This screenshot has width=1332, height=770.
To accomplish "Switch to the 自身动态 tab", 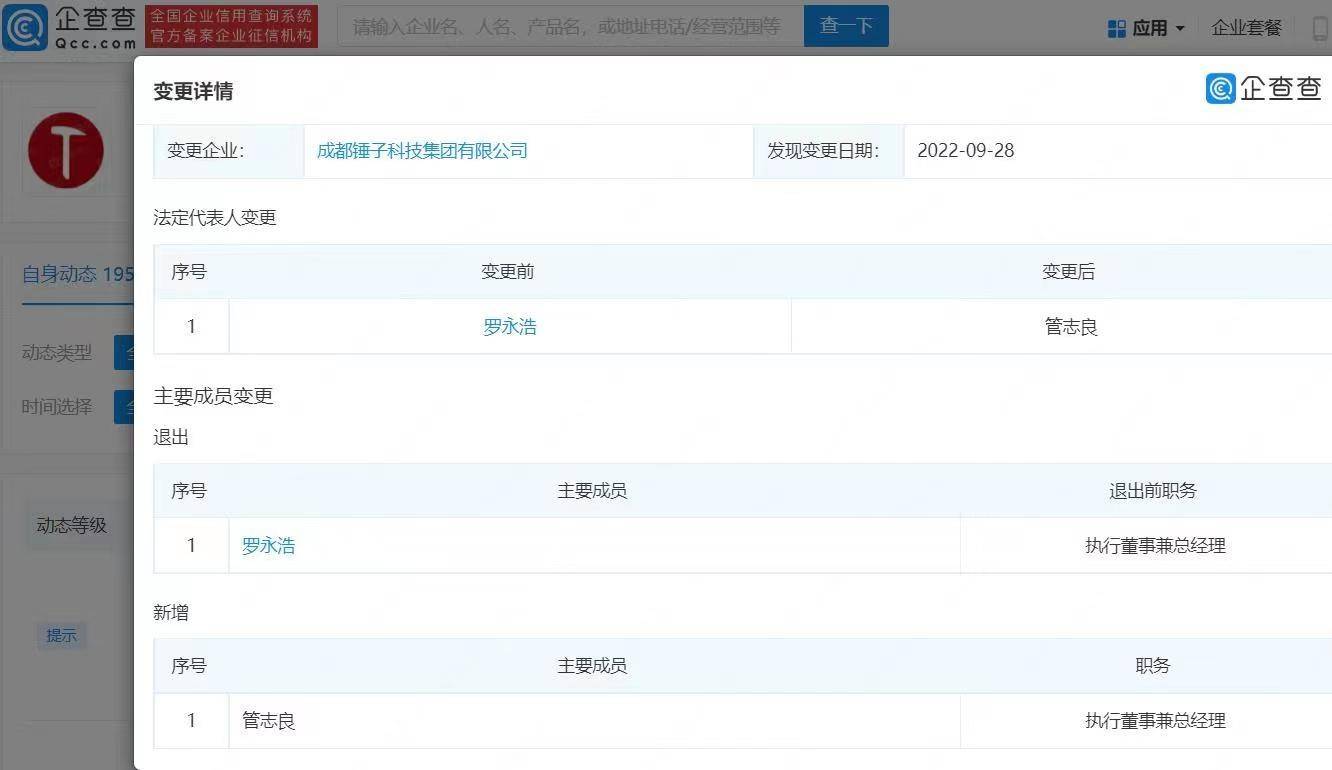I will [x=76, y=274].
